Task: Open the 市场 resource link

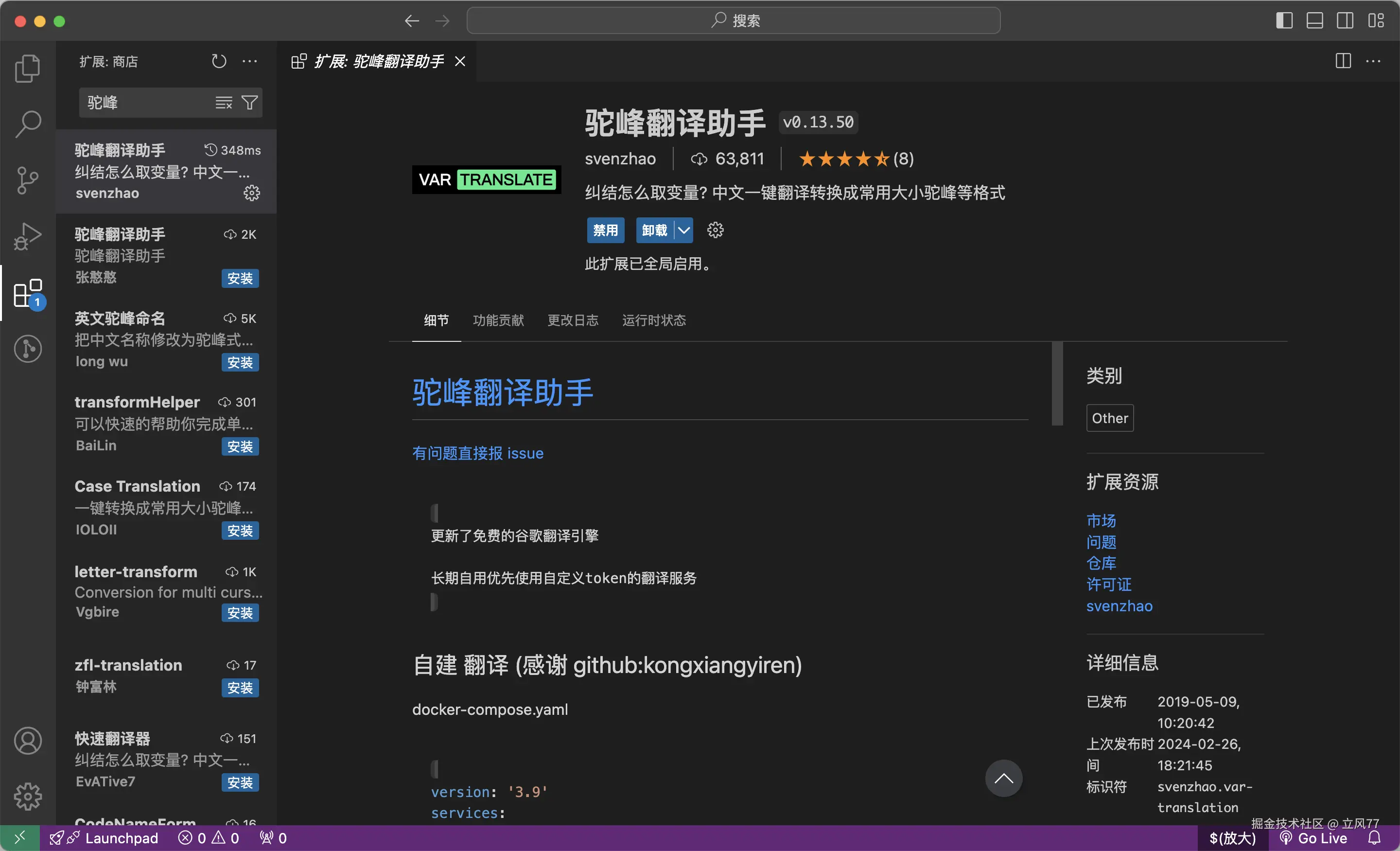Action: click(x=1101, y=521)
